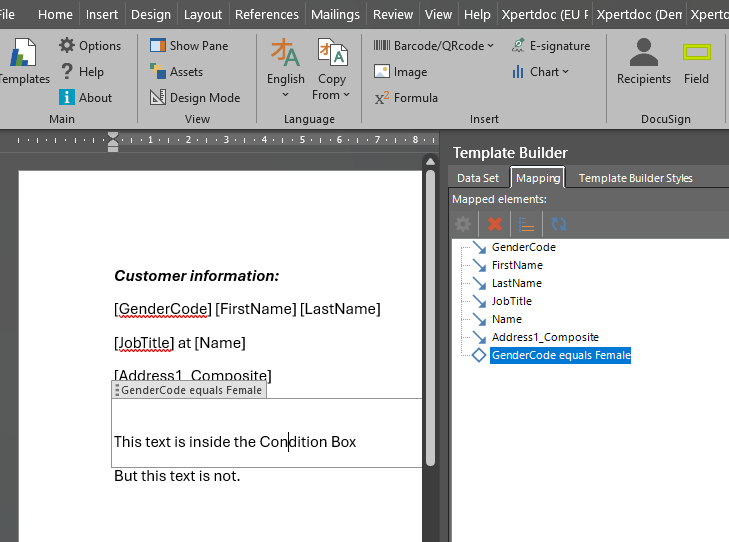This screenshot has height=542, width=729.
Task: Open the View ribbon tab
Action: [x=438, y=14]
